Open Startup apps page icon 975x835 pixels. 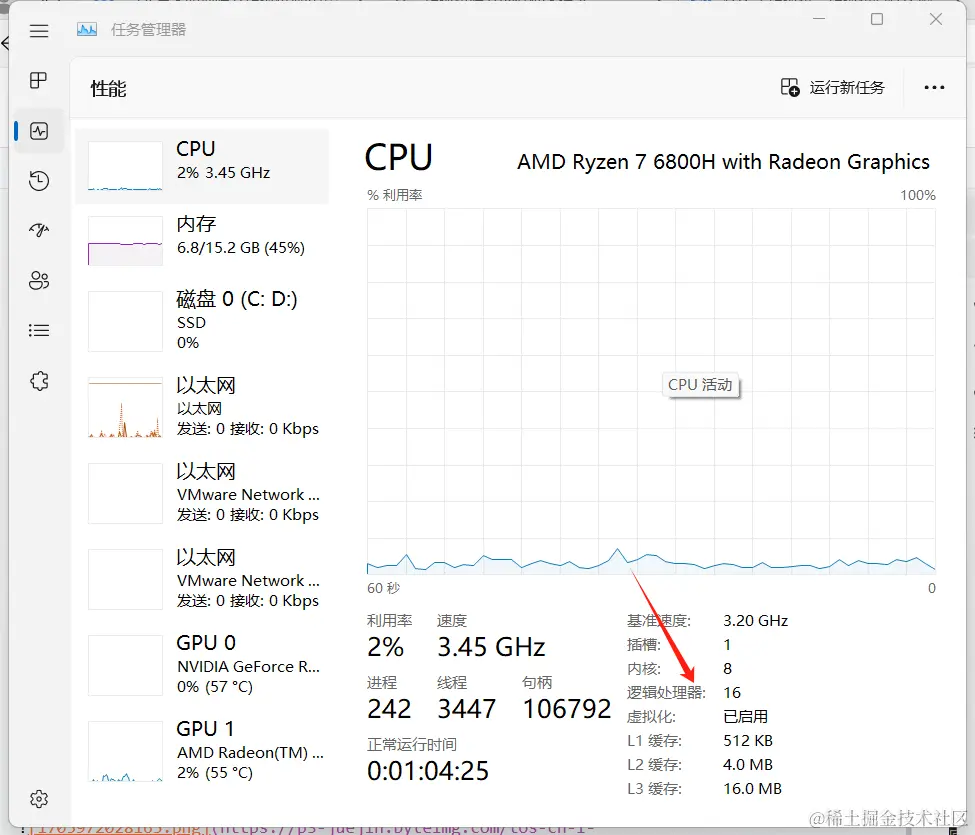coord(39,231)
